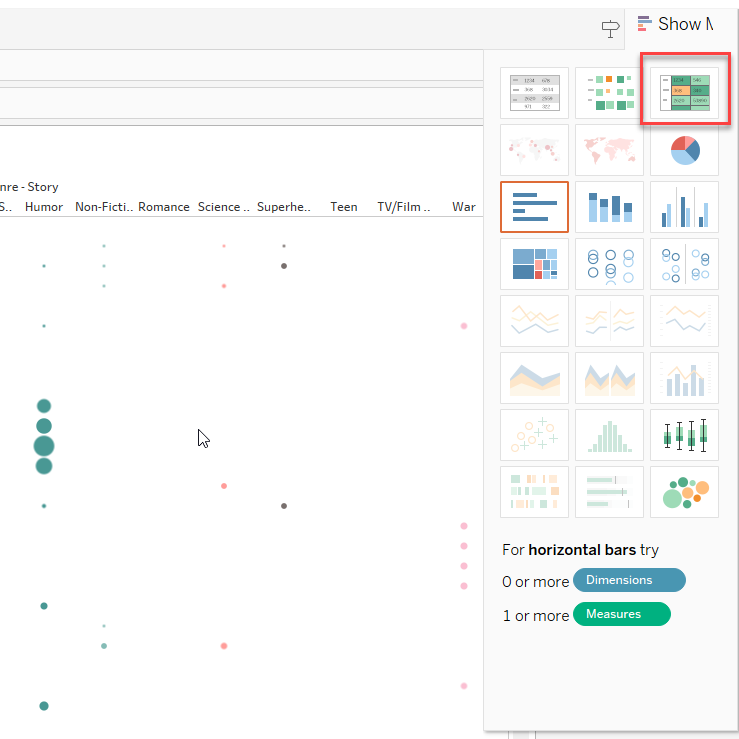Choose the horizontal bars chart type
Screen dimensions: 739x739
tap(534, 207)
